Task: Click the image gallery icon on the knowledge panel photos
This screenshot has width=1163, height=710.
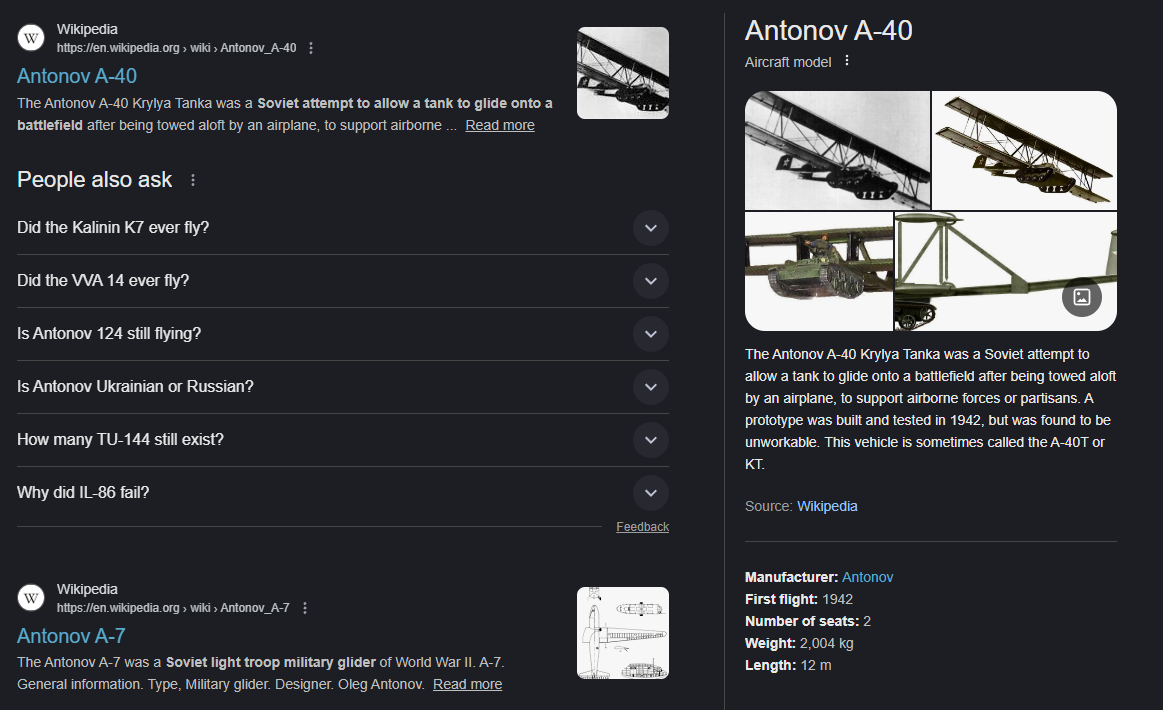Action: coord(1082,297)
